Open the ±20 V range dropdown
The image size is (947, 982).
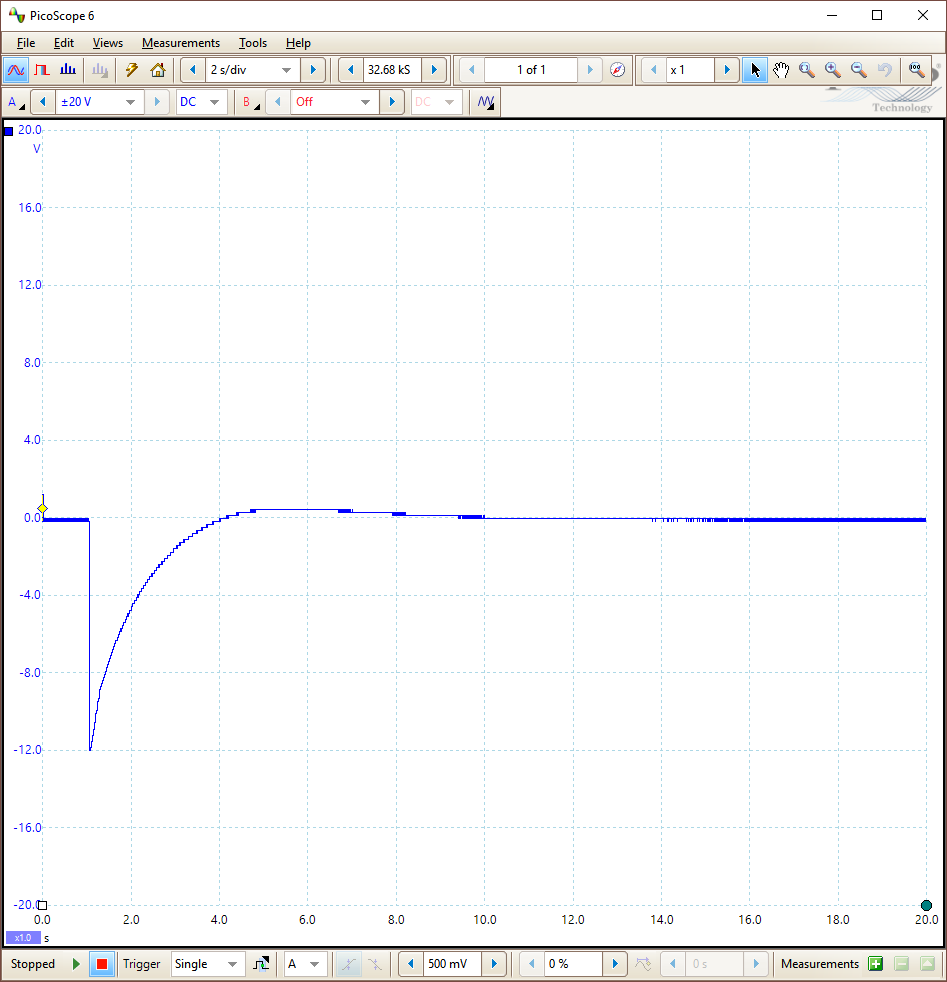(100, 101)
